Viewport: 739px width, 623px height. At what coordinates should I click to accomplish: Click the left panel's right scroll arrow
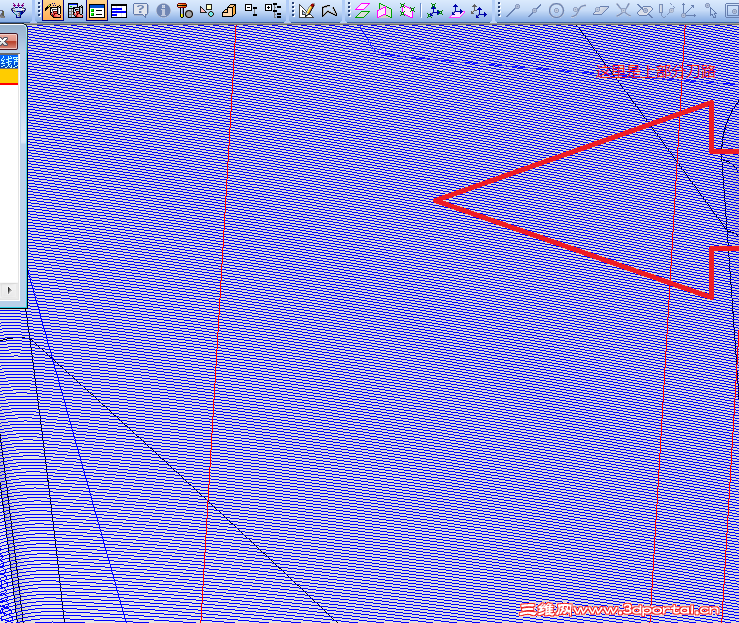[x=9, y=290]
